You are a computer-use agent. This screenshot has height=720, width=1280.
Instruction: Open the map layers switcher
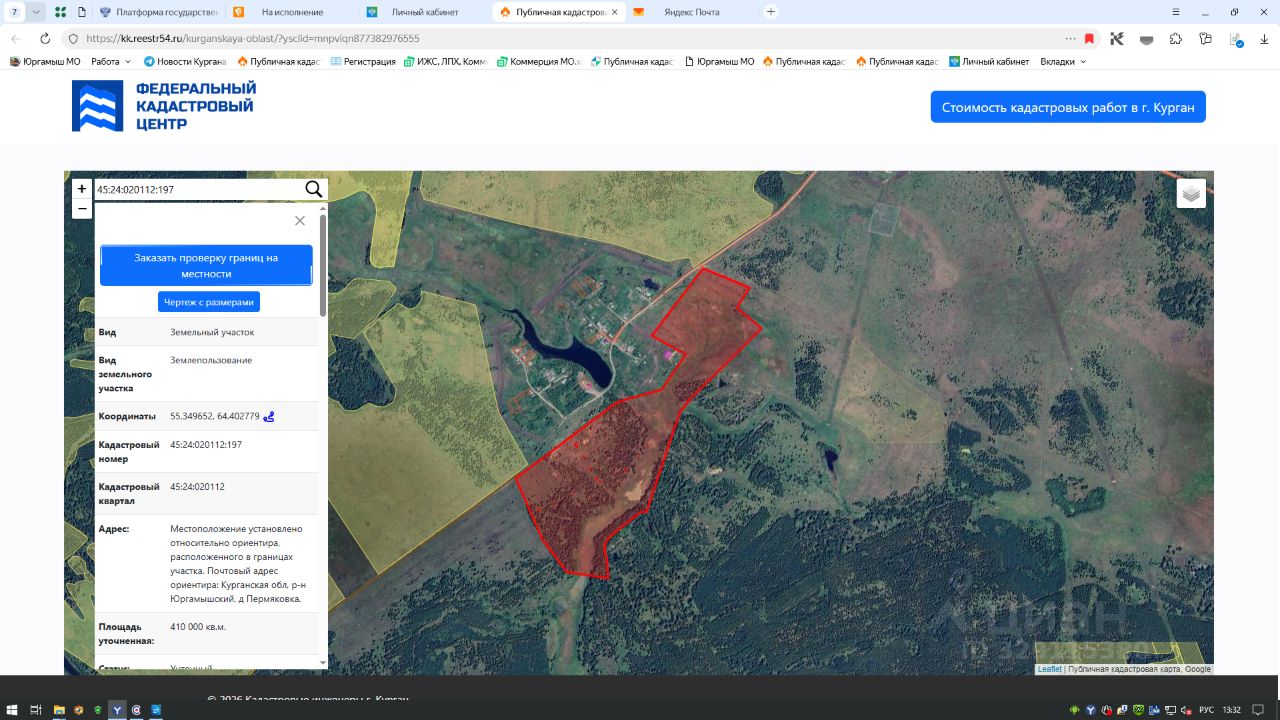(x=1191, y=194)
